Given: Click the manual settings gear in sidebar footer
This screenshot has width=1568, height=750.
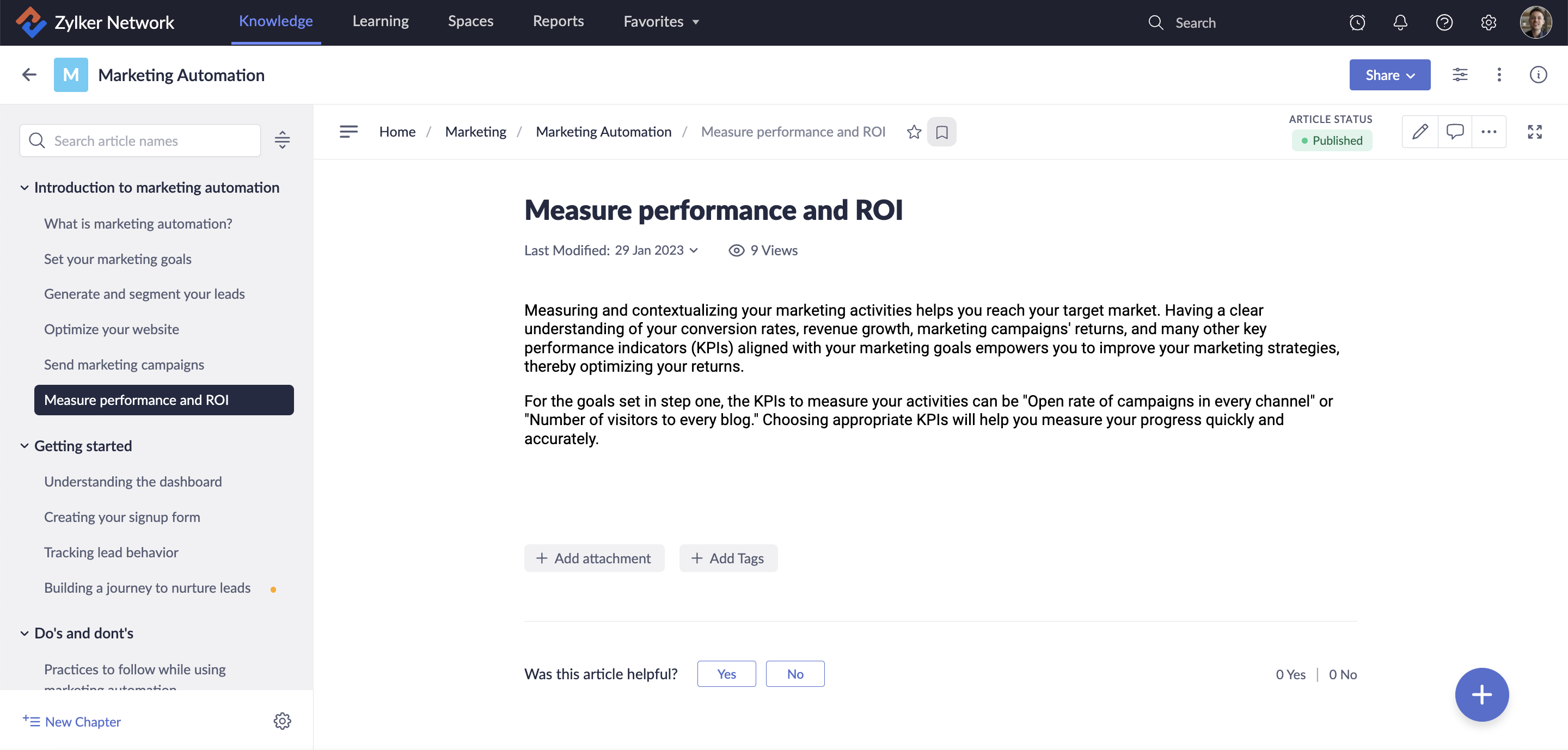Looking at the screenshot, I should 282,721.
